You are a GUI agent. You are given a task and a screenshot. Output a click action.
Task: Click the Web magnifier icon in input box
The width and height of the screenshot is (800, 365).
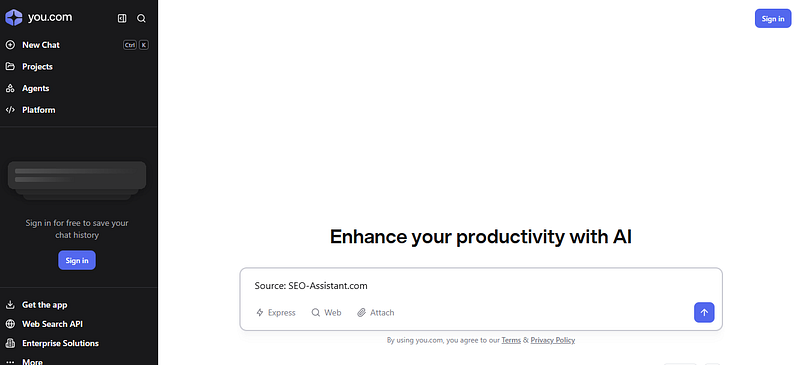pos(316,312)
